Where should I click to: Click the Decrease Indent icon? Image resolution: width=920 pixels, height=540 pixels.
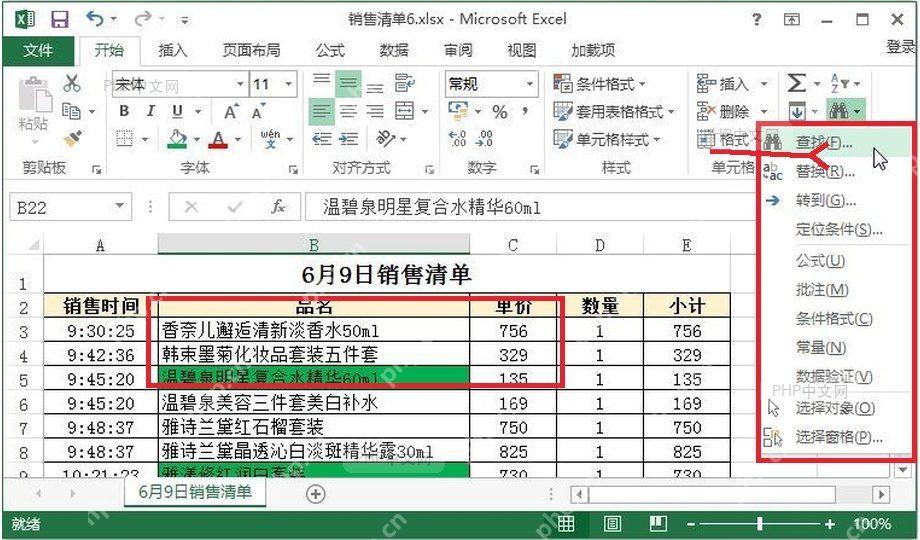[321, 139]
